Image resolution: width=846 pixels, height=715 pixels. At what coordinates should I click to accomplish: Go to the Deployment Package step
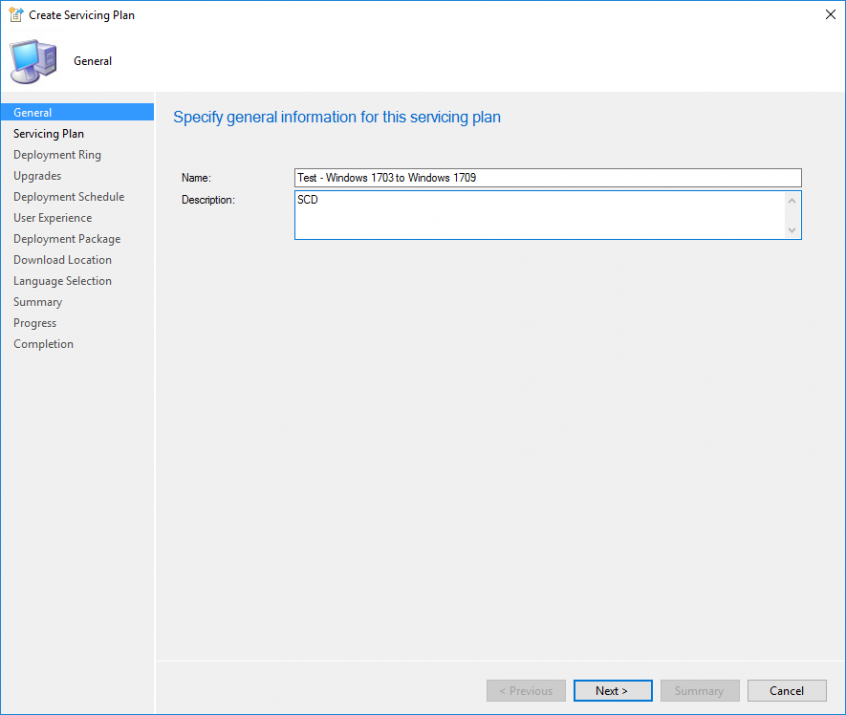[x=66, y=238]
